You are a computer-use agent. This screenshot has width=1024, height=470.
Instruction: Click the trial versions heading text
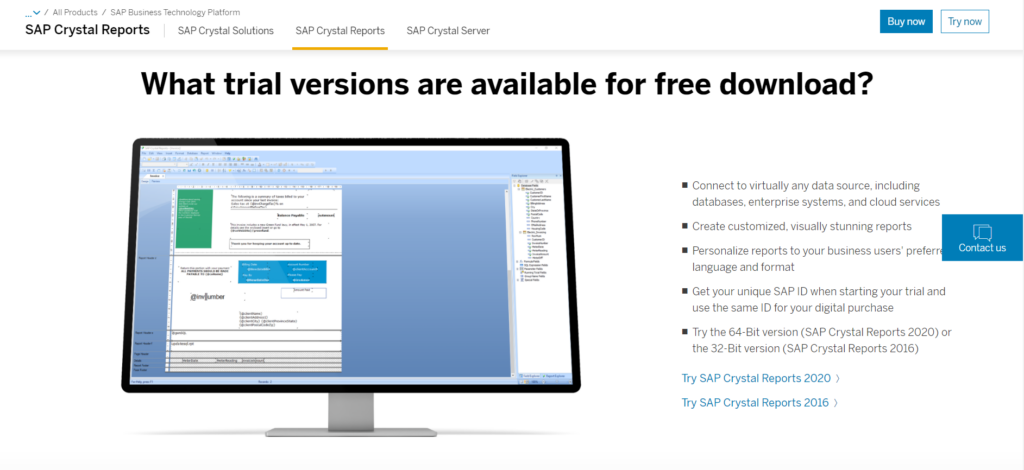(x=507, y=84)
